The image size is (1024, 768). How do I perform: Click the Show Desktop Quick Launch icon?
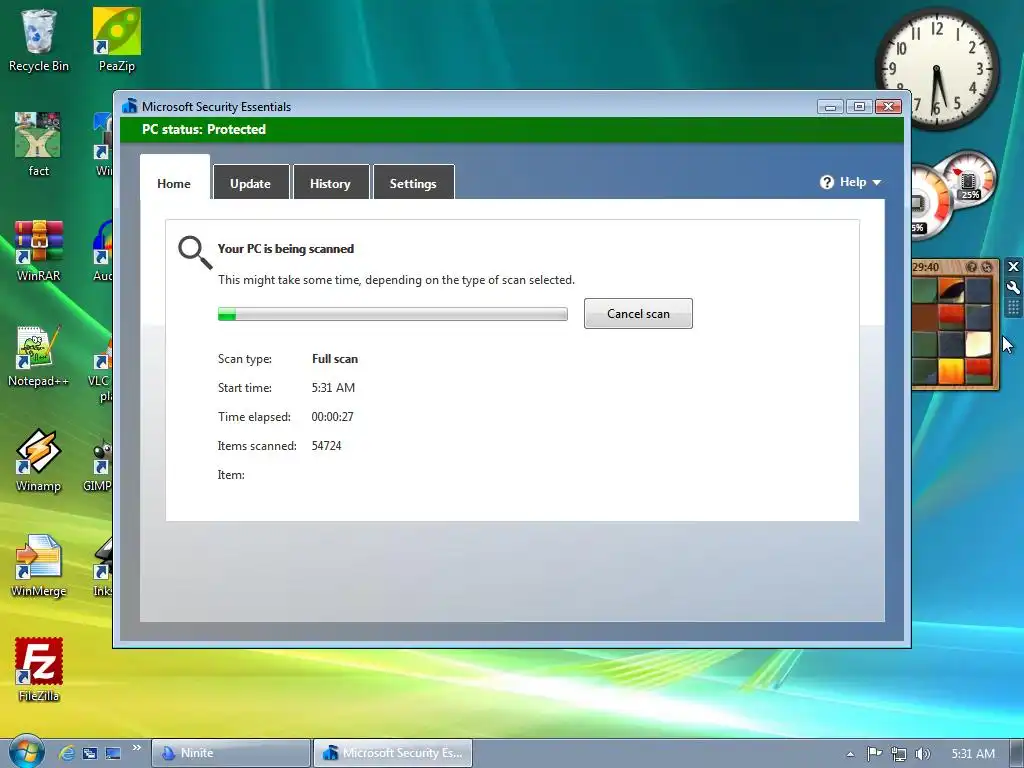pos(113,753)
